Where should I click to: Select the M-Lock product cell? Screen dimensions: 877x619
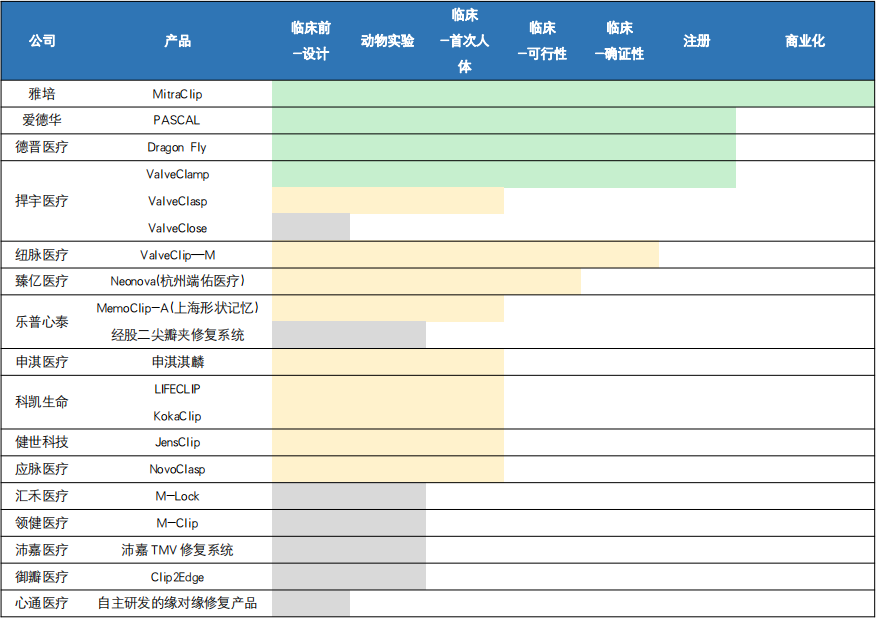[x=177, y=495]
